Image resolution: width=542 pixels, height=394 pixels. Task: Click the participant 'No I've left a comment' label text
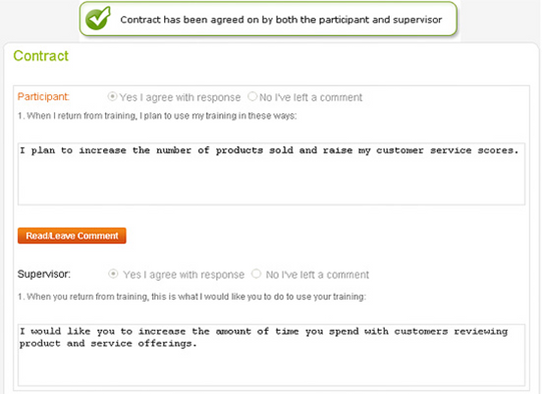[x=311, y=97]
